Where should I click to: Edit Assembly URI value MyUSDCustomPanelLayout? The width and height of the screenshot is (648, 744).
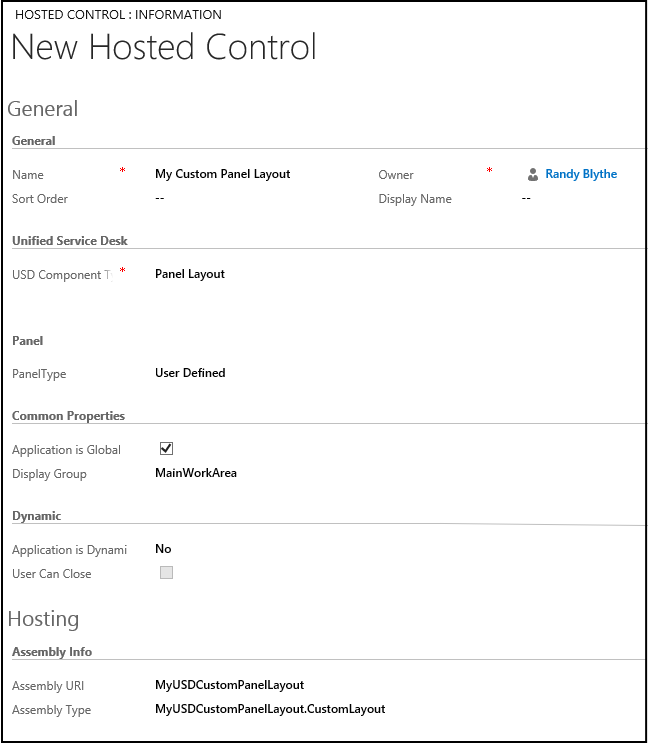230,685
